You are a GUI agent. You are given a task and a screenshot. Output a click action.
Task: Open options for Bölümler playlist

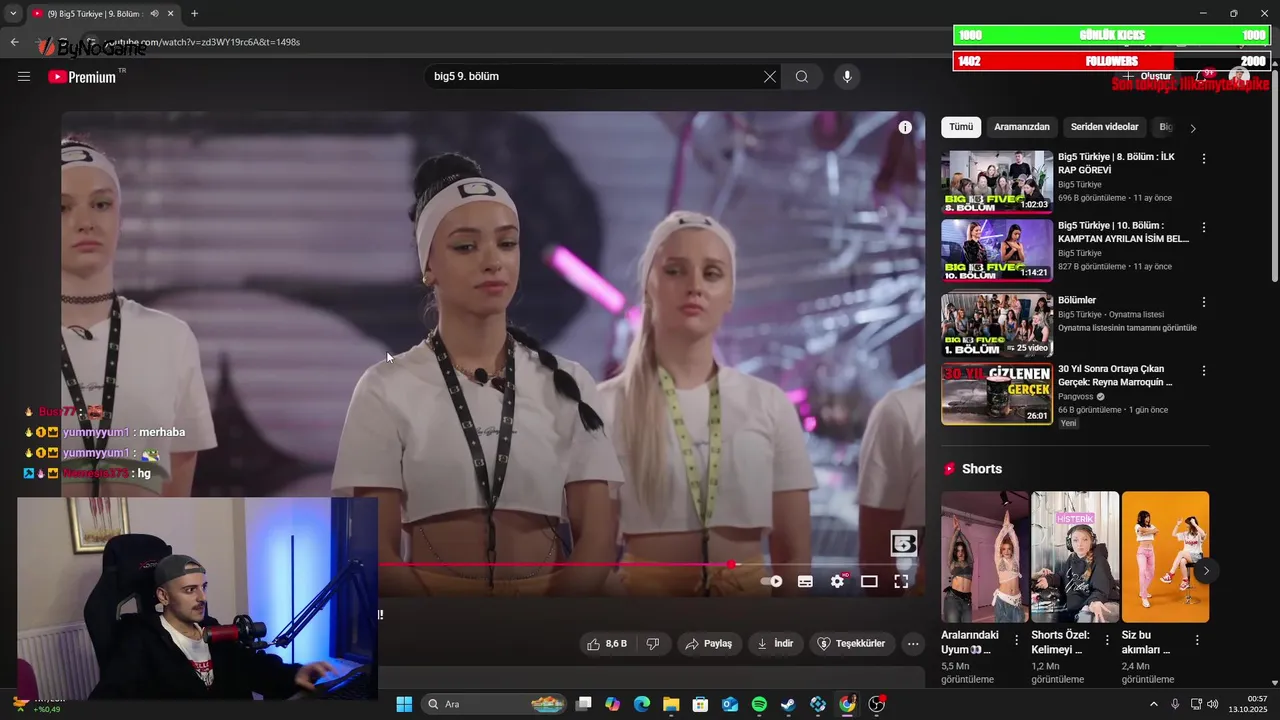pyautogui.click(x=1204, y=302)
